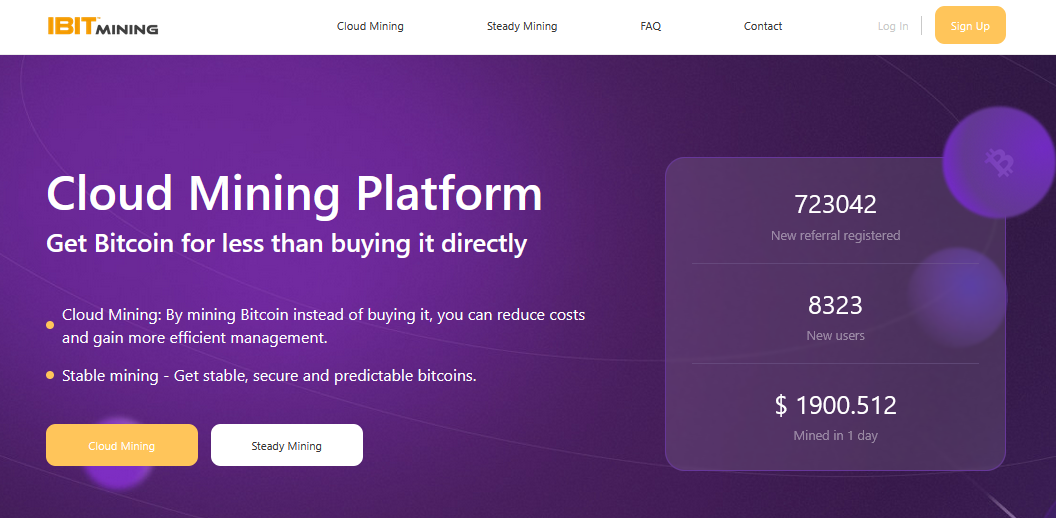
Task: Open the Contact page
Action: pos(763,26)
